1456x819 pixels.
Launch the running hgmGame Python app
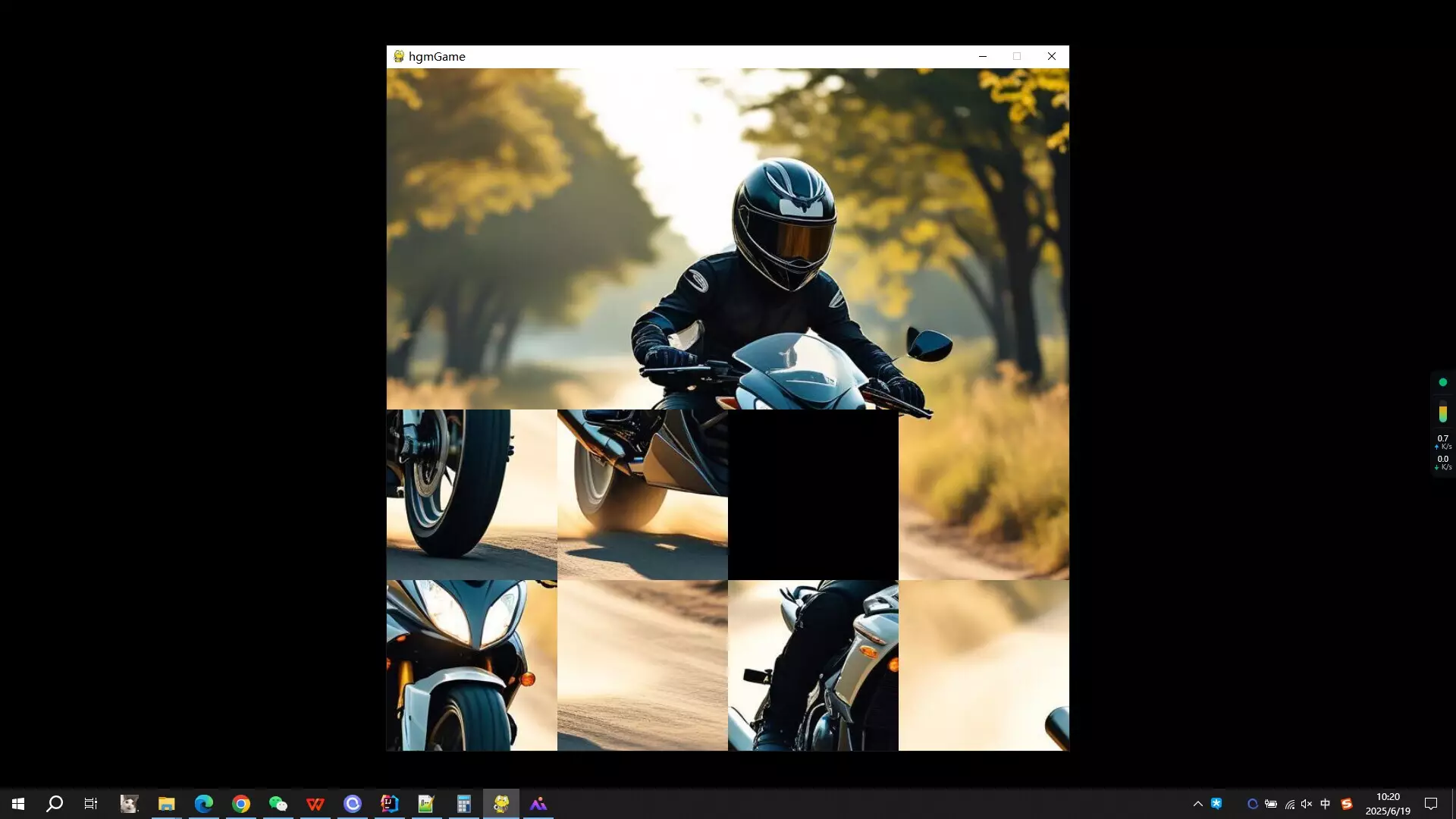(500, 804)
